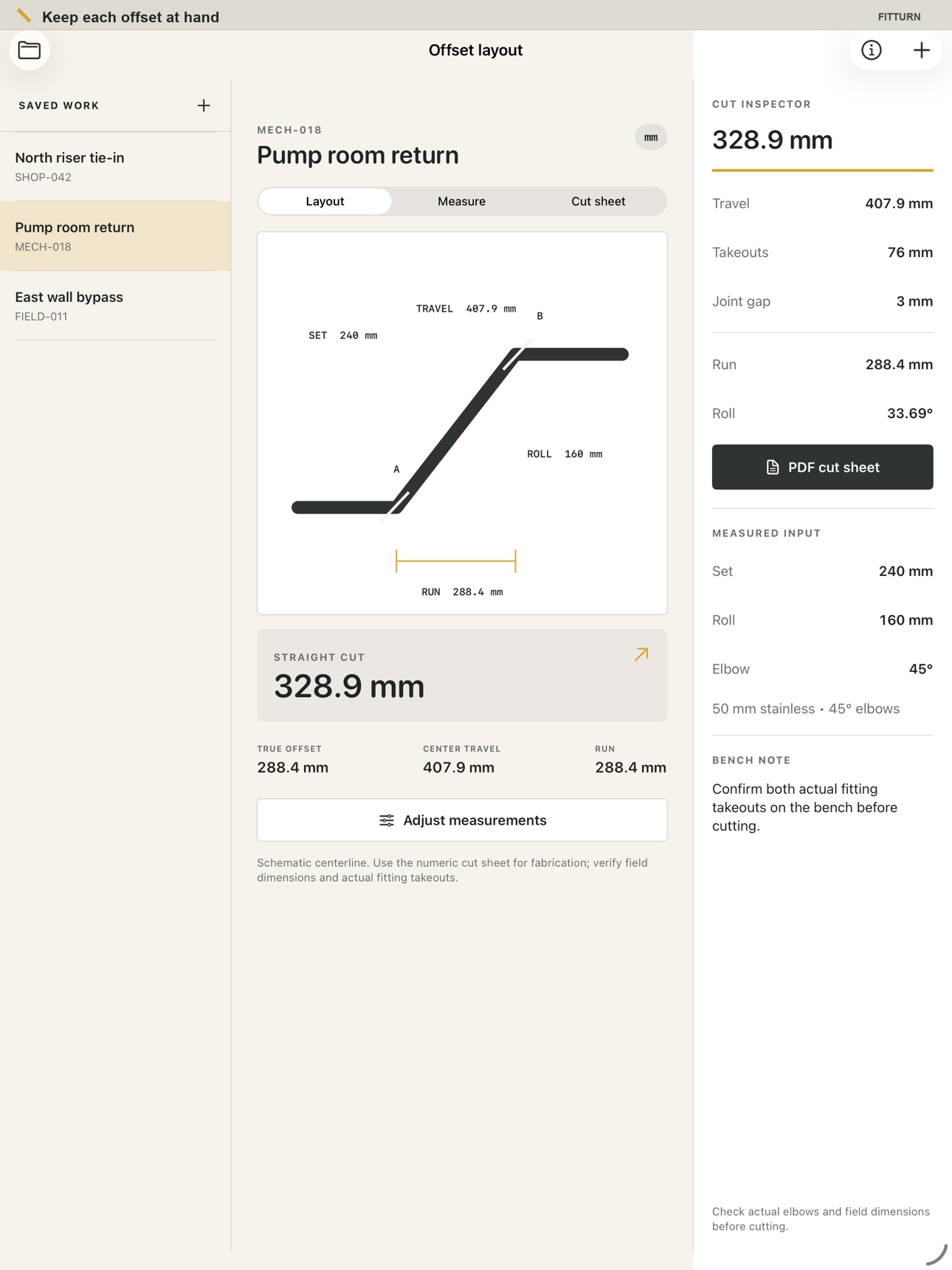The height and width of the screenshot is (1270, 952).
Task: Tap the Elbow 45° value
Action: point(920,669)
